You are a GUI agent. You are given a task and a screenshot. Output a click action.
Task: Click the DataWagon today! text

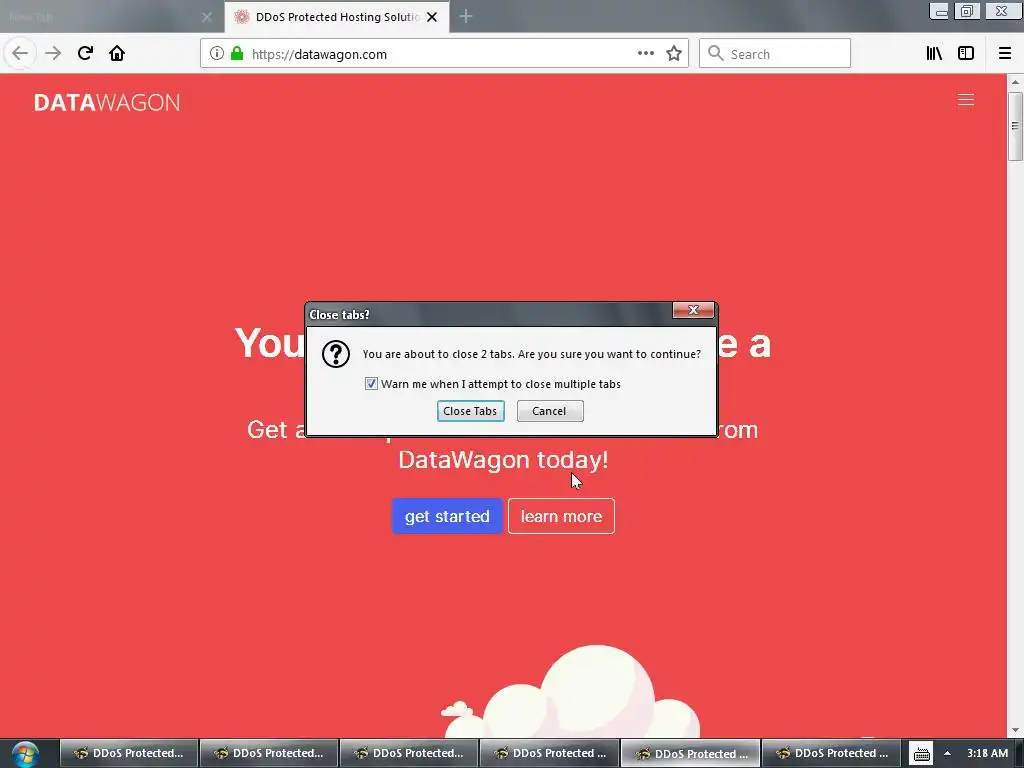click(504, 460)
